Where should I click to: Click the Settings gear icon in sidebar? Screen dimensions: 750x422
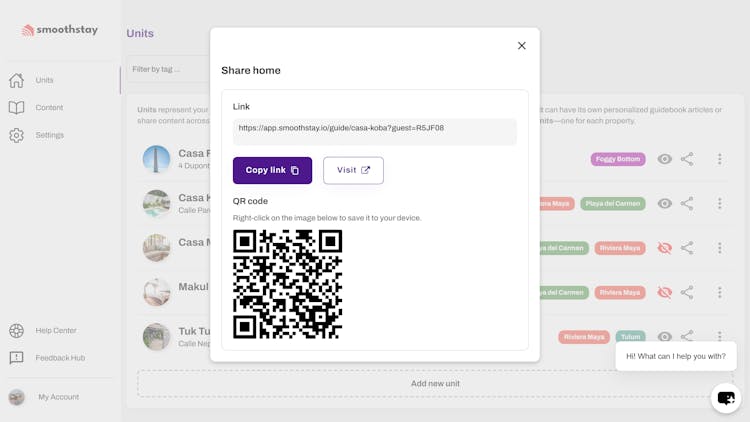click(x=17, y=135)
